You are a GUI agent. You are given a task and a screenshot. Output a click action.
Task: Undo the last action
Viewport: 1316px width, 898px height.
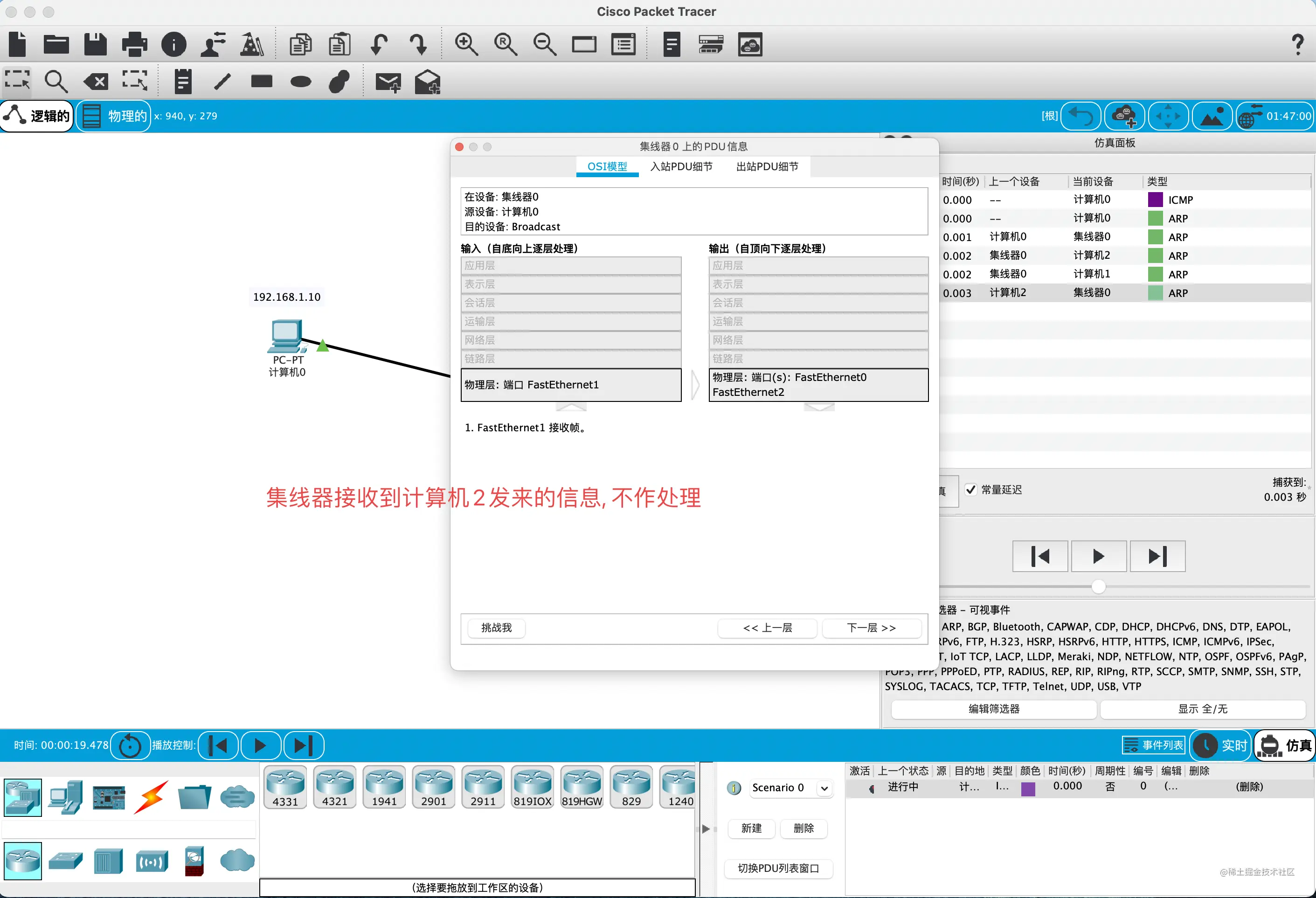pyautogui.click(x=379, y=44)
